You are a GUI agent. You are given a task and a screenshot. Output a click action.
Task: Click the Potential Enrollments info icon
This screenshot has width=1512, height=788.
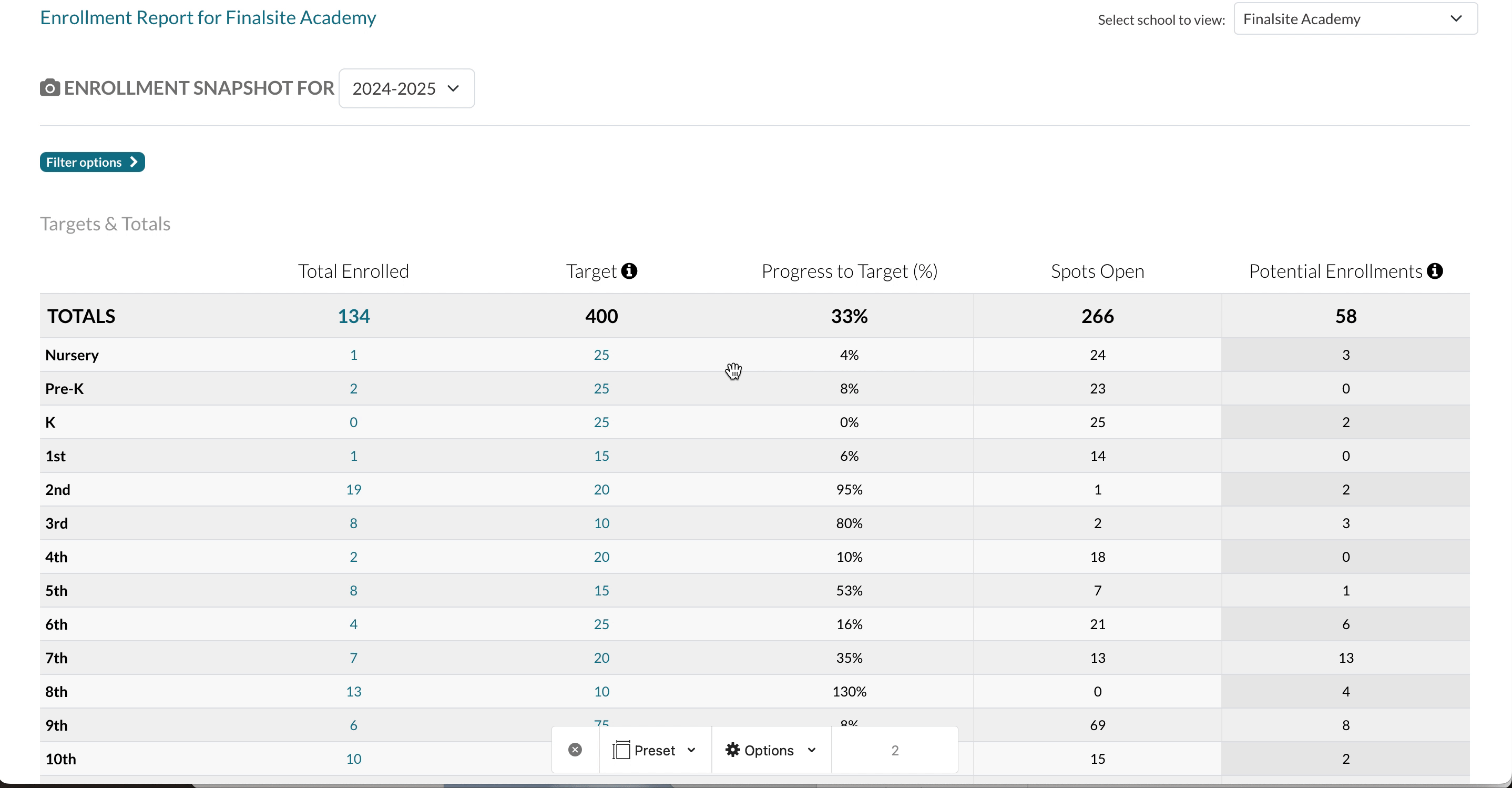pos(1435,271)
